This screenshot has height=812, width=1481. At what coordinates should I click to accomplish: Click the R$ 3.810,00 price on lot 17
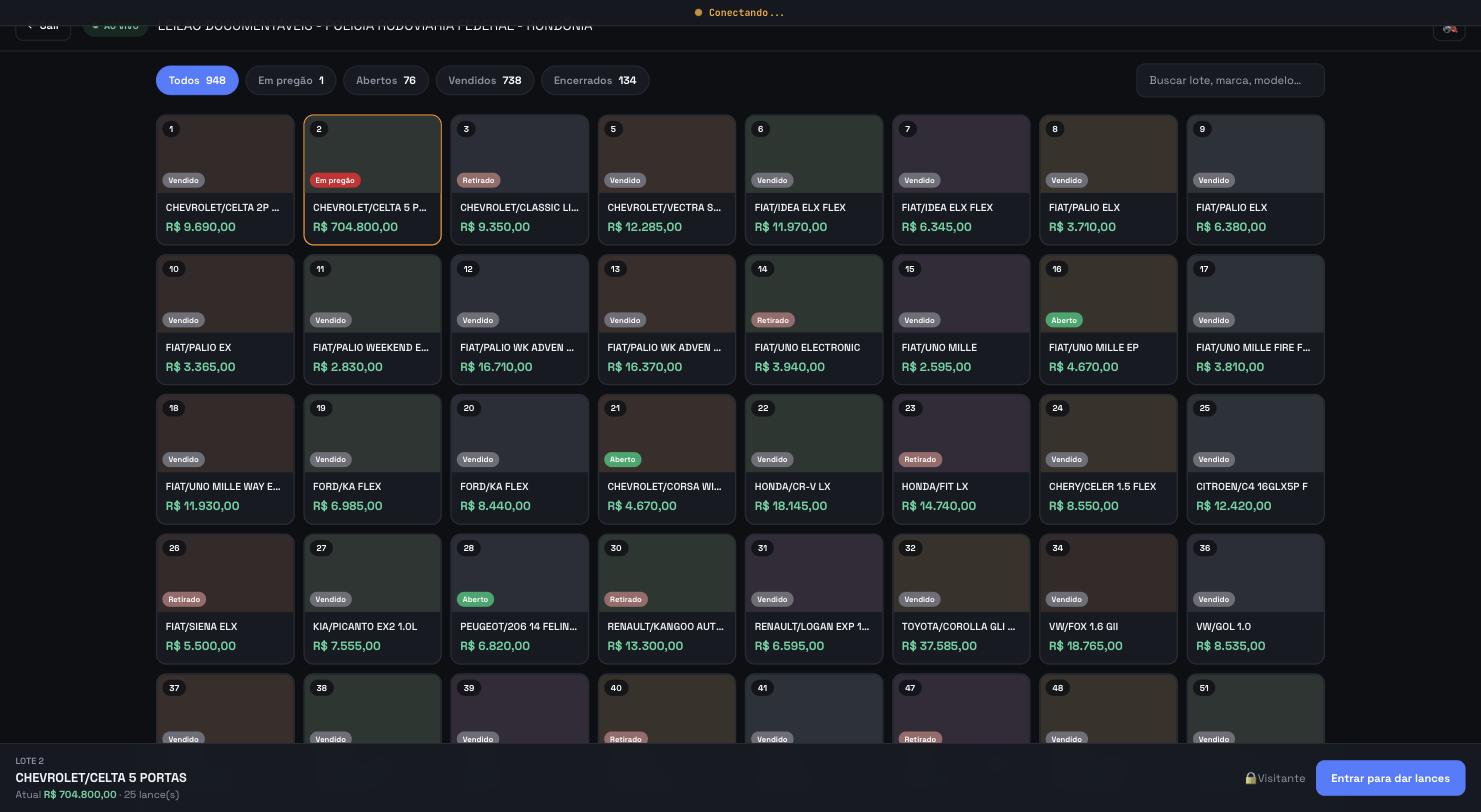pyautogui.click(x=1230, y=367)
